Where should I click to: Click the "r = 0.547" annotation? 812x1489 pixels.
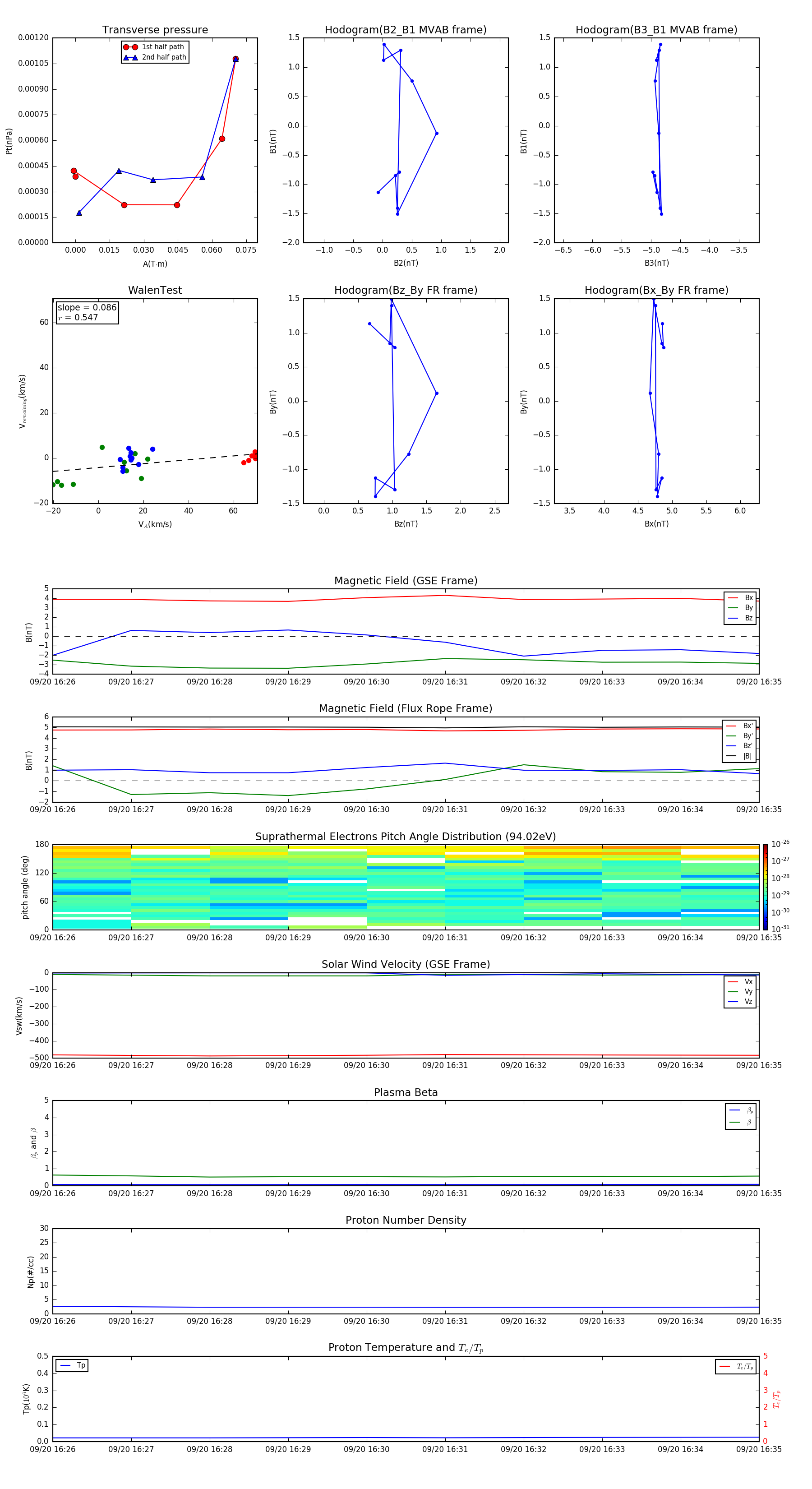78,317
